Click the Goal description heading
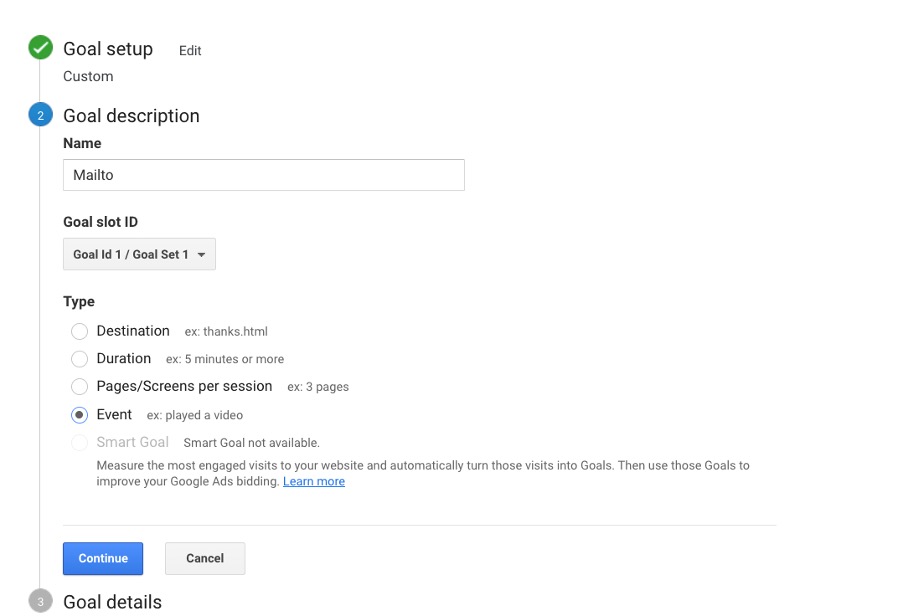Image resolution: width=904 pixels, height=616 pixels. [131, 115]
